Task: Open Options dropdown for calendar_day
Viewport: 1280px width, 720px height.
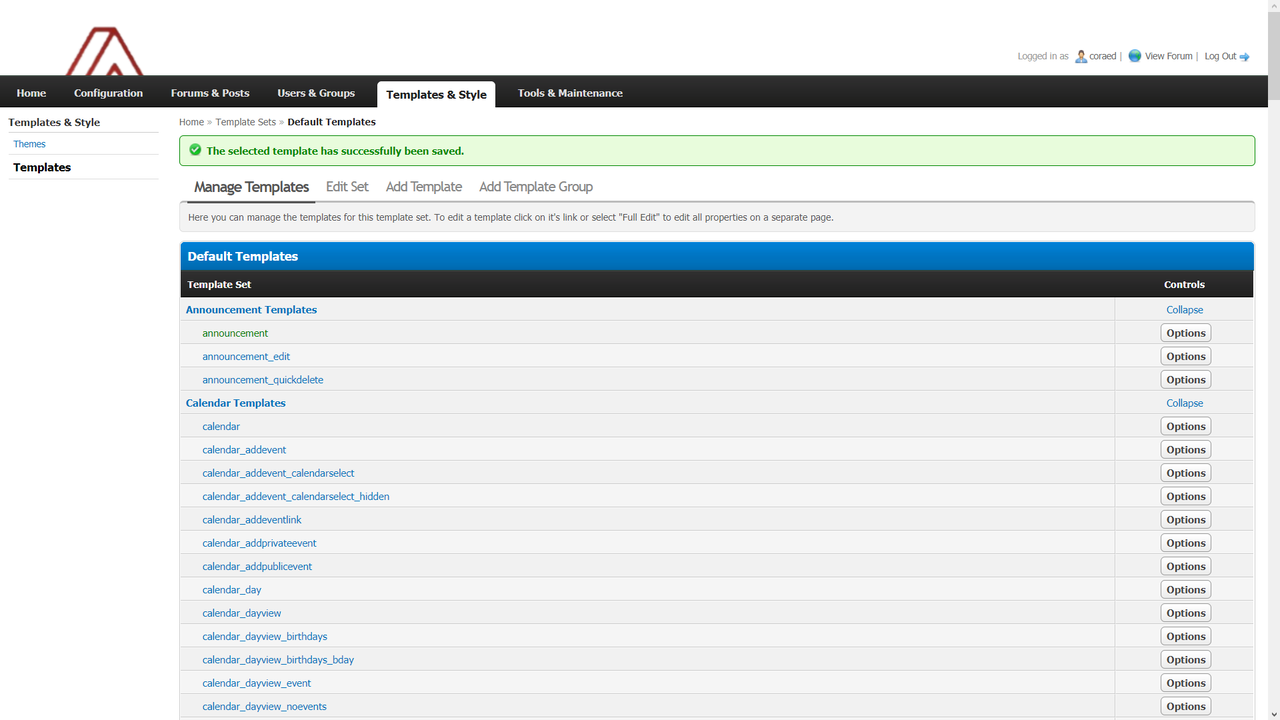Action: point(1186,590)
